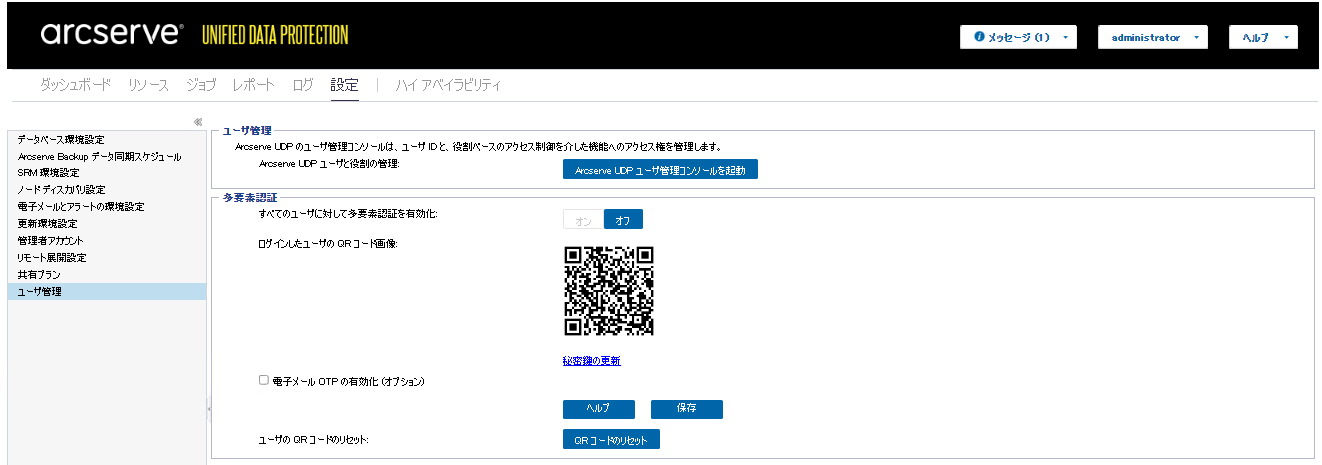Open the ヘルプ dropdown in header
The image size is (1322, 465).
click(1263, 37)
